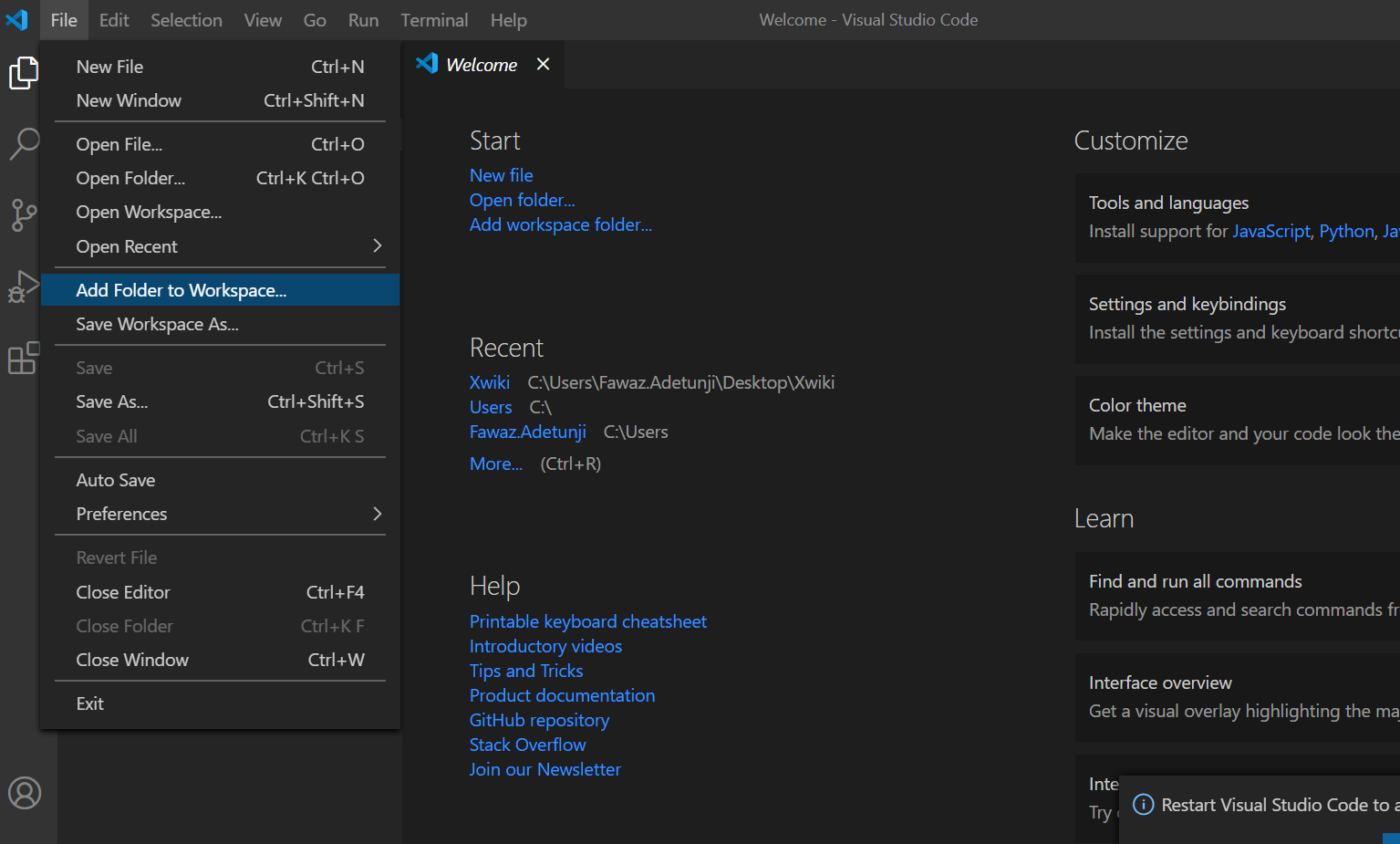Image resolution: width=1400 pixels, height=844 pixels.
Task: Toggle Auto Save in File menu
Action: point(220,480)
